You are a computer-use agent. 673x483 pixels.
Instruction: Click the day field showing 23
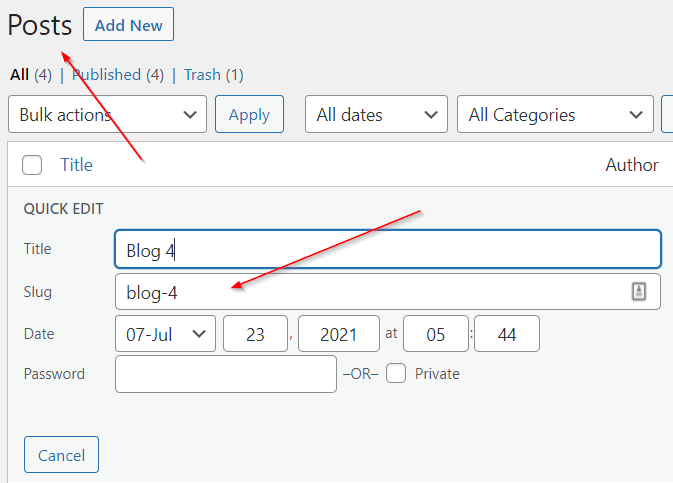click(x=255, y=334)
